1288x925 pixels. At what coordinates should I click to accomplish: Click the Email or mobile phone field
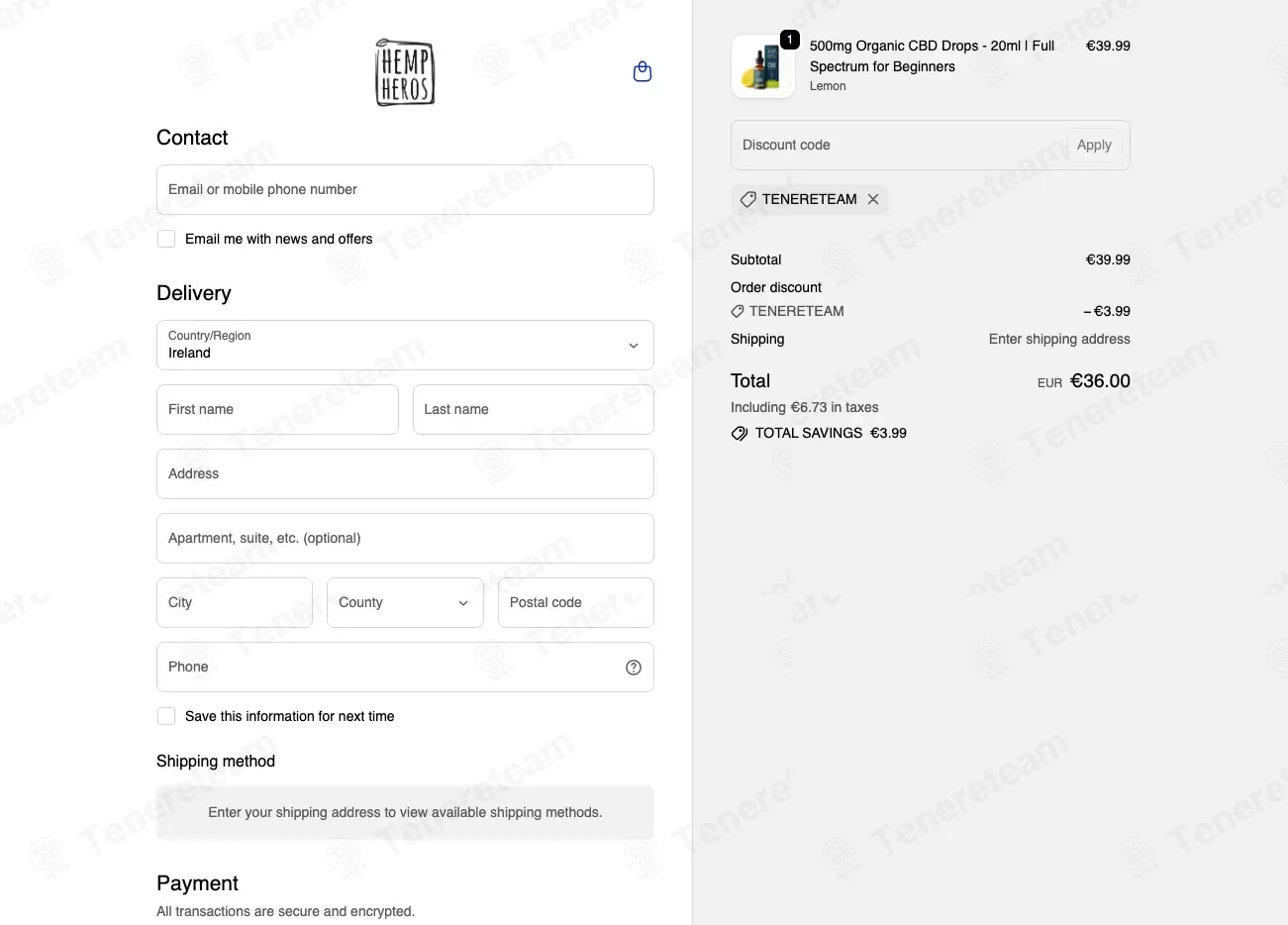(405, 189)
